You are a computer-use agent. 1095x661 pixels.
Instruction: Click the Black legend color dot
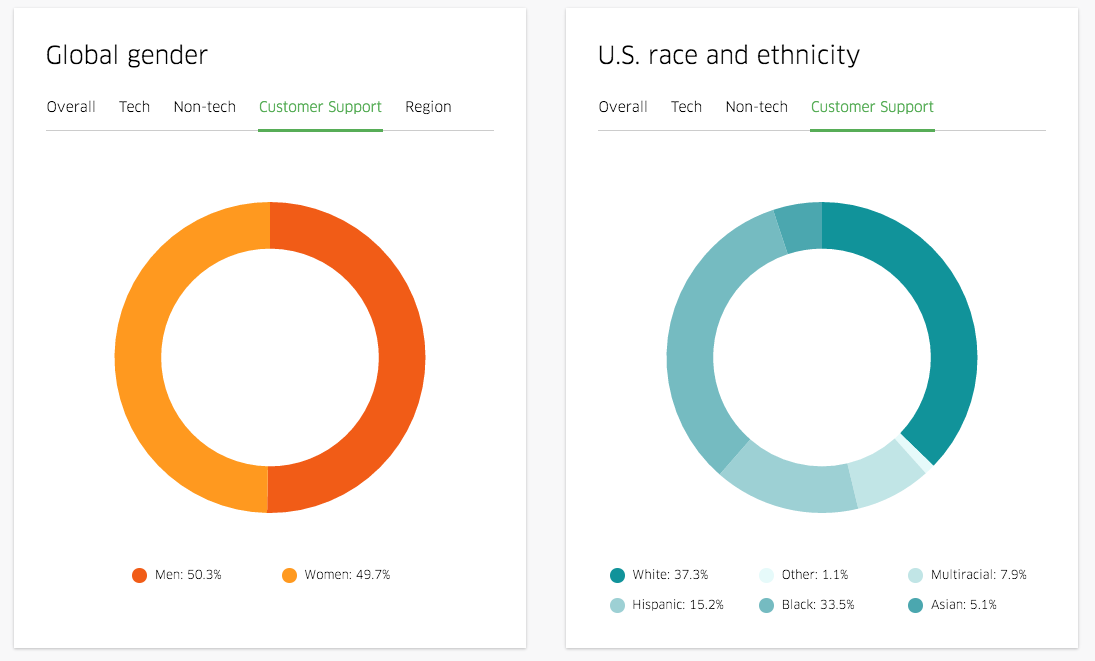click(x=766, y=605)
